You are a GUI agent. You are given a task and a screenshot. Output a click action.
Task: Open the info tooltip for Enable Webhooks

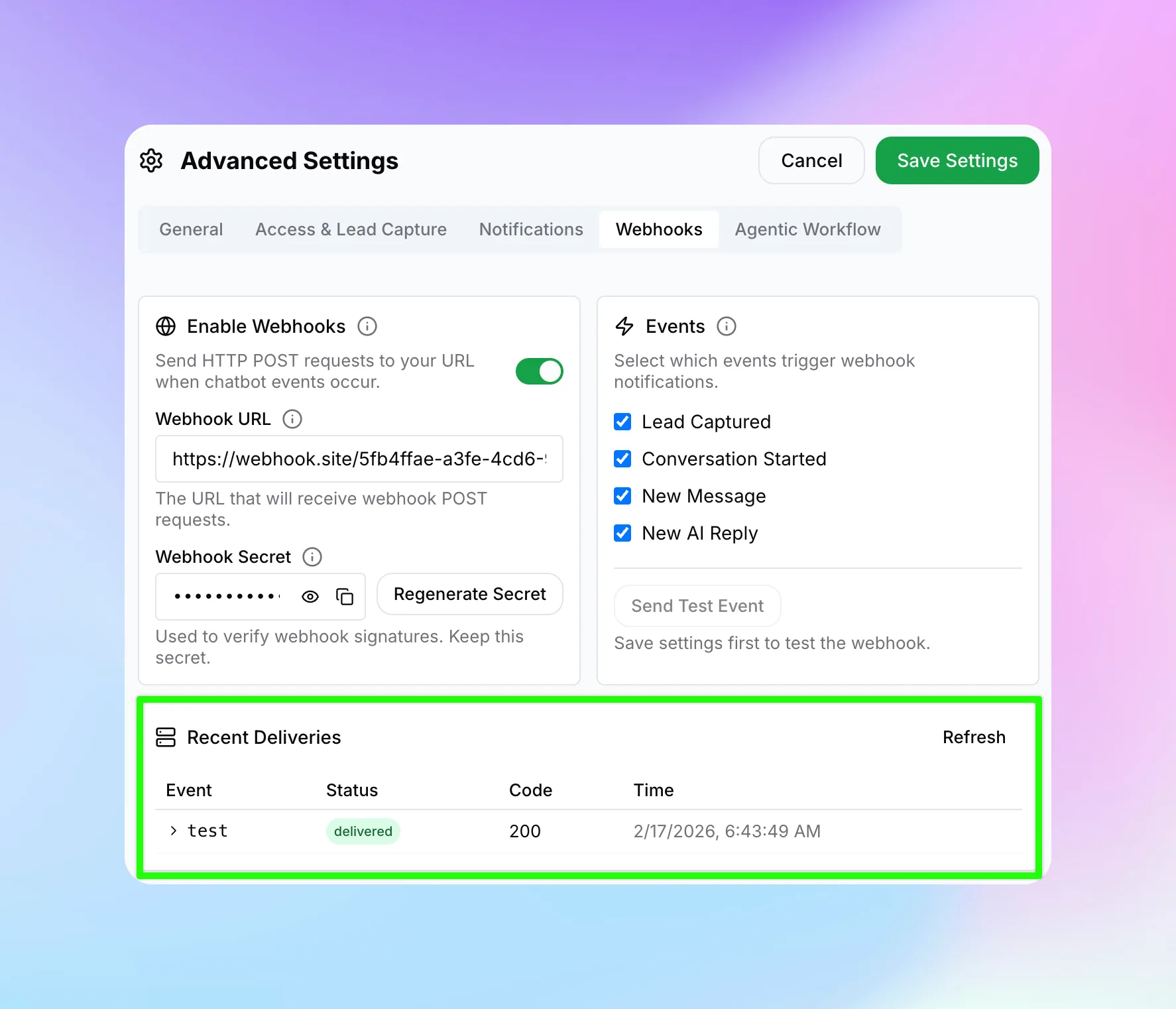coord(367,326)
